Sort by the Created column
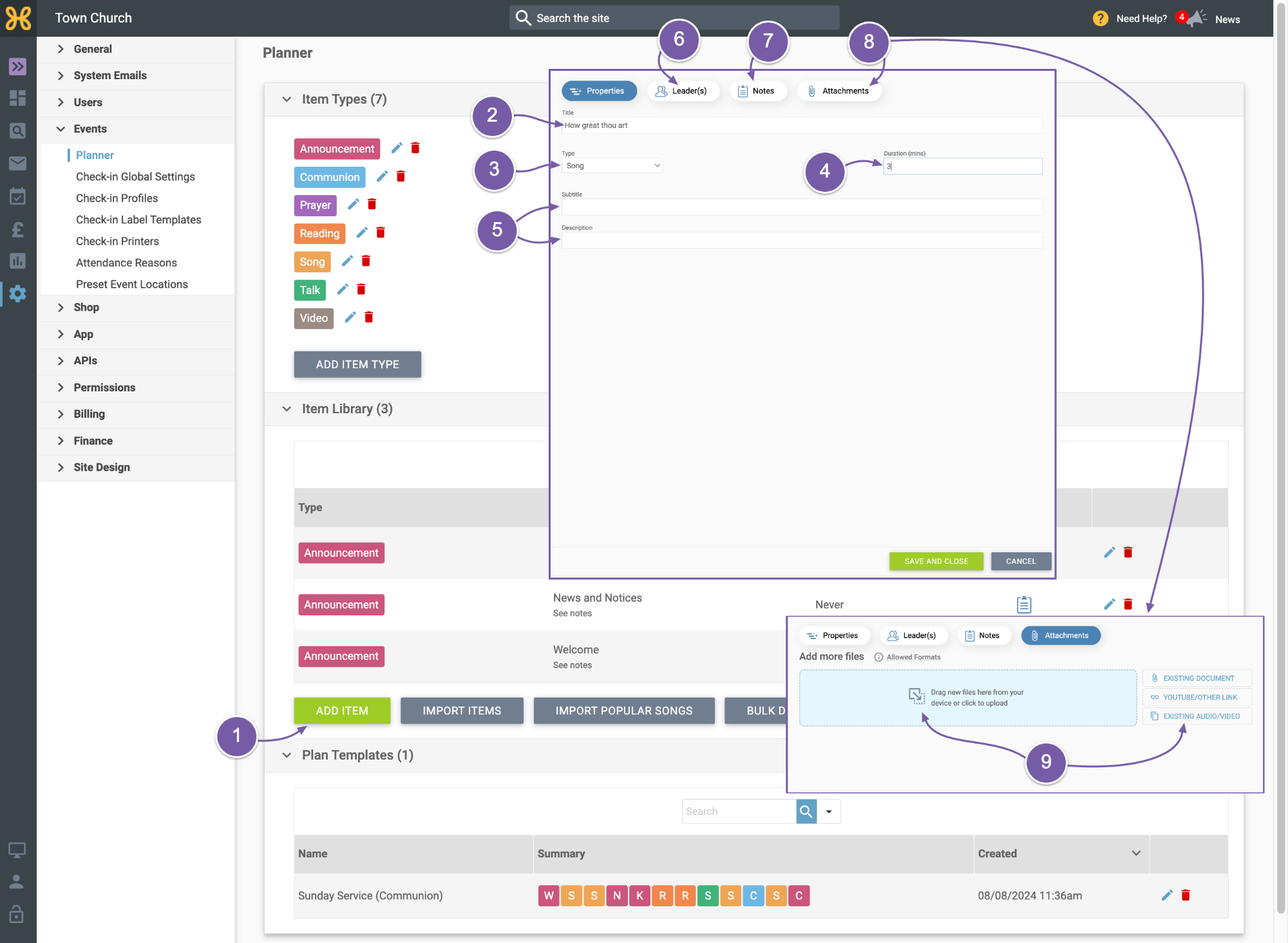Viewport: 1288px width, 943px height. pos(1061,854)
